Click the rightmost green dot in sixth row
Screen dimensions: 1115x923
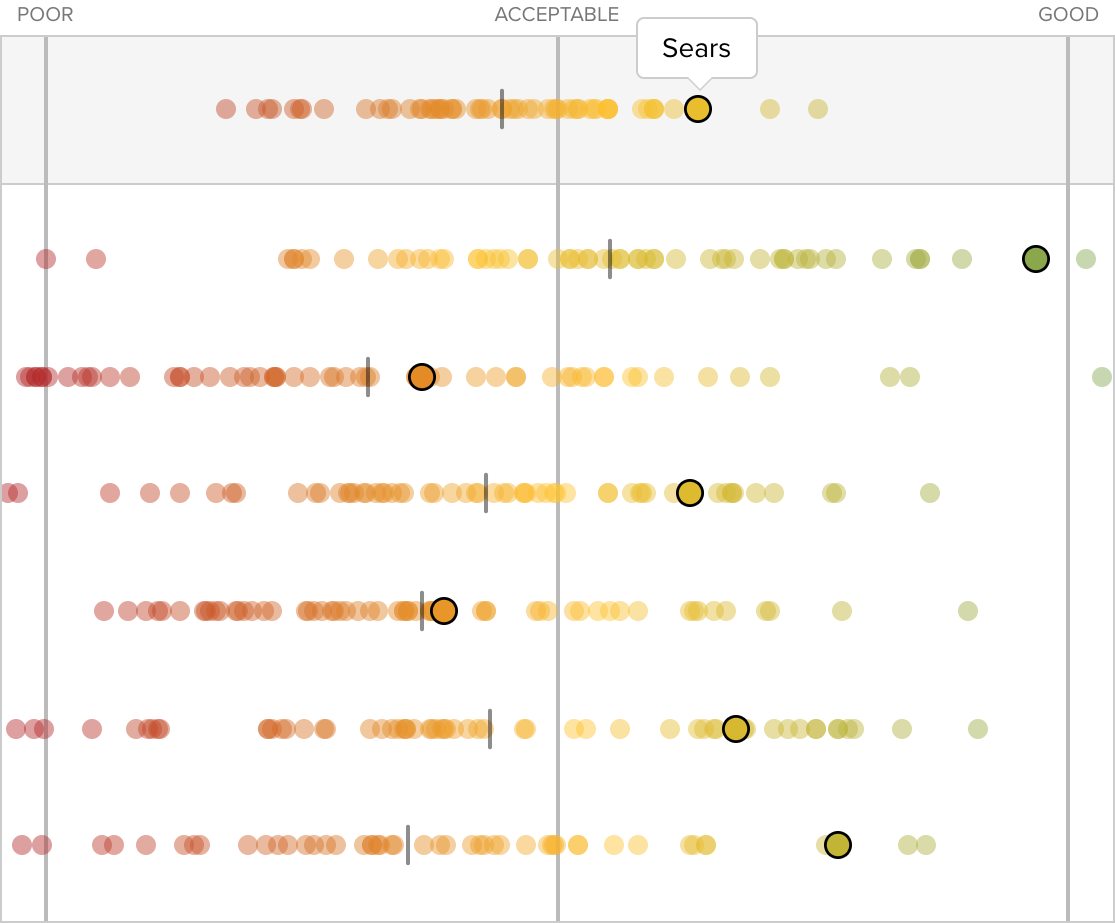tap(978, 729)
